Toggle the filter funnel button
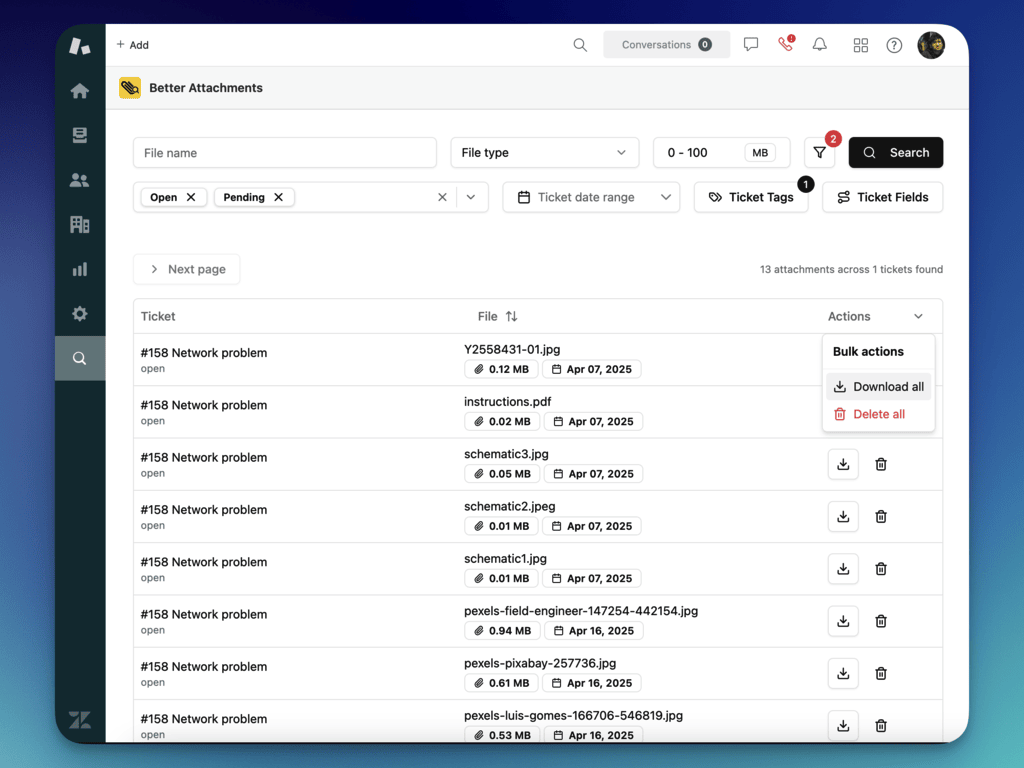This screenshot has height=768, width=1024. point(819,153)
